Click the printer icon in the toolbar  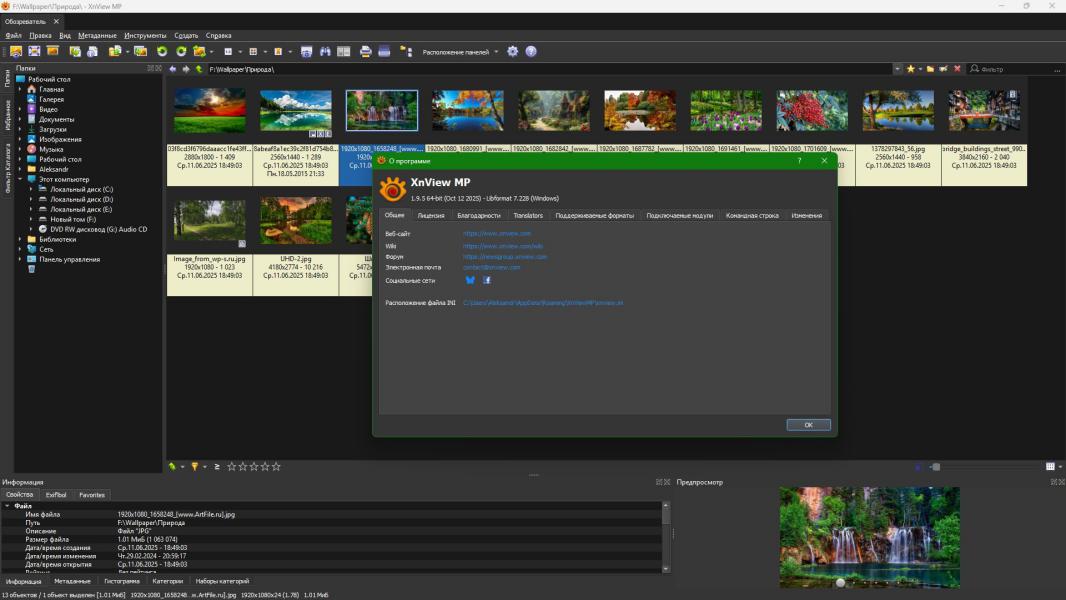click(x=366, y=51)
